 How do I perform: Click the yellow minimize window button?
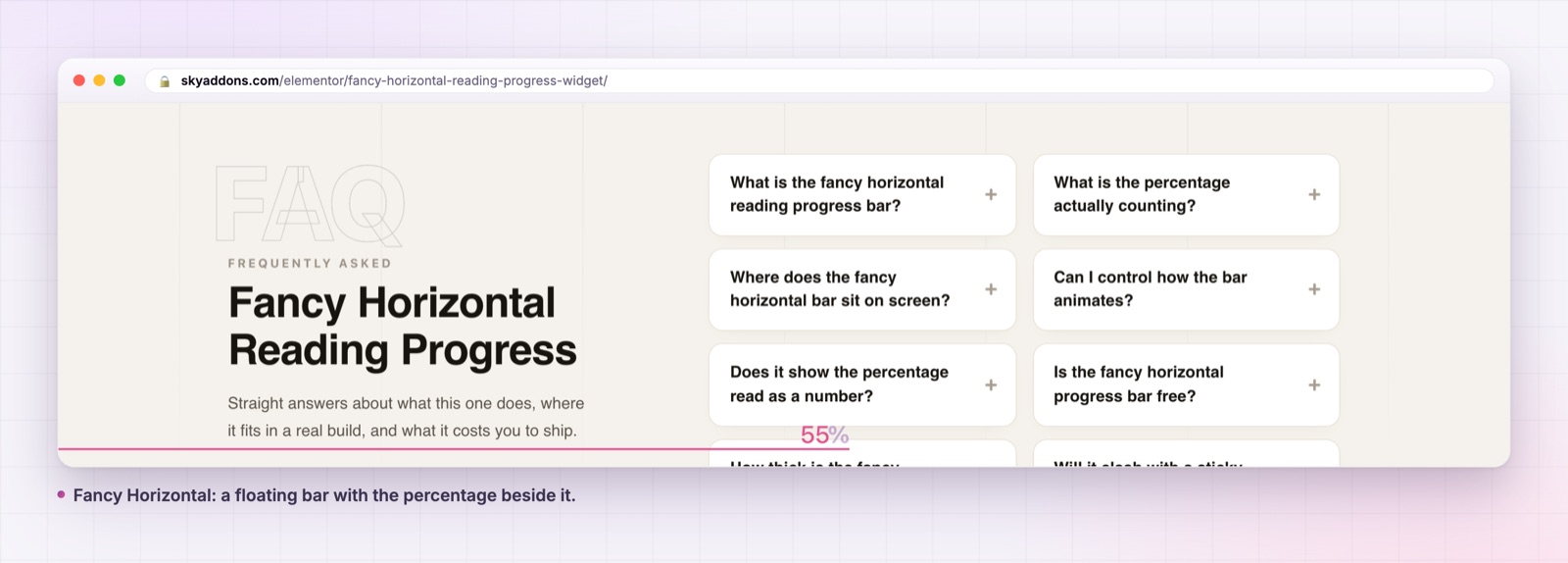click(99, 80)
